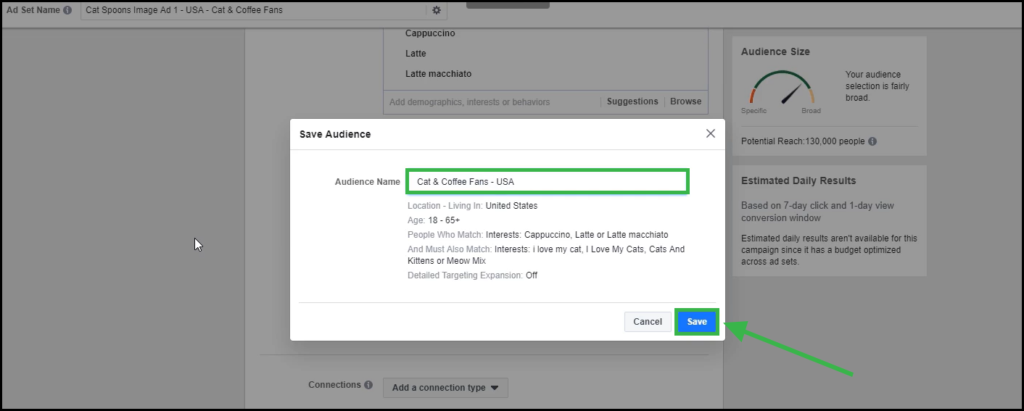Open the Ad Set Name gear settings icon

coord(436,10)
